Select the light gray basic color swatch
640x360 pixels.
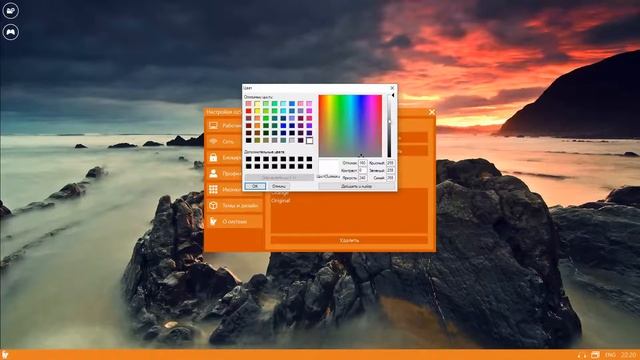(292, 140)
